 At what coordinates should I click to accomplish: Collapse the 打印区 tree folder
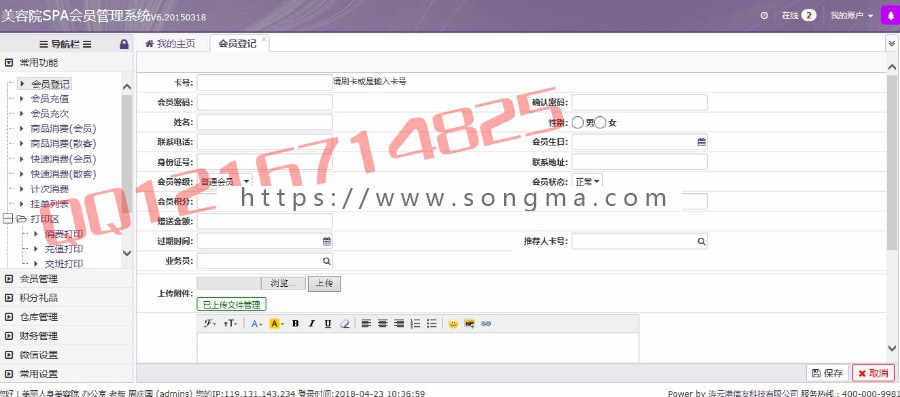click(8, 219)
